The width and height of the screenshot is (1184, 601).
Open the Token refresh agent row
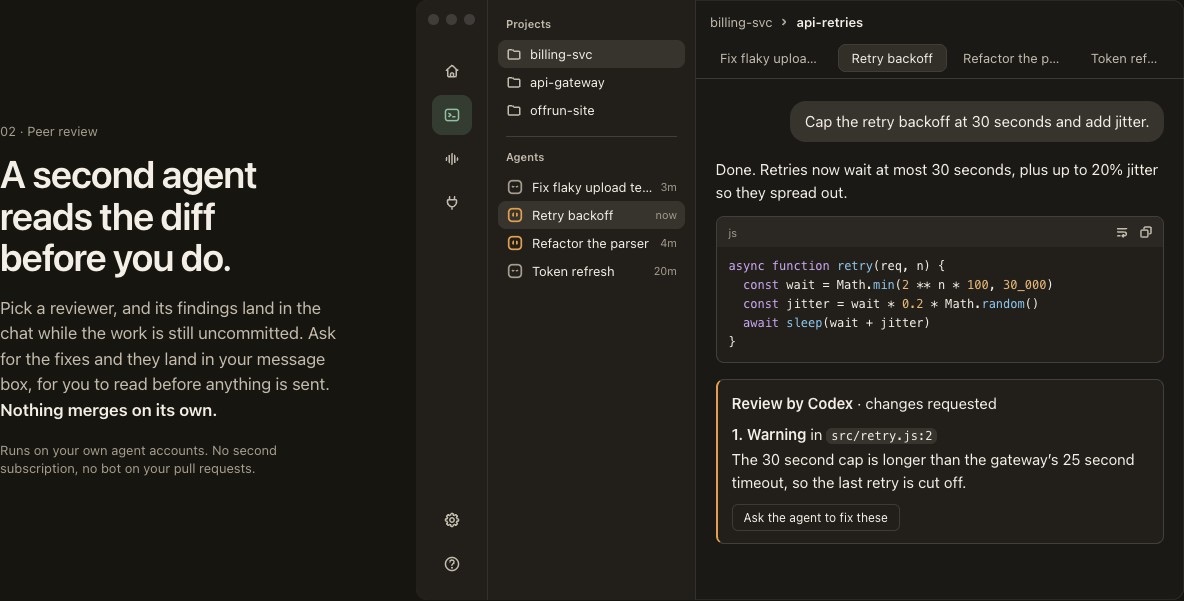point(591,271)
